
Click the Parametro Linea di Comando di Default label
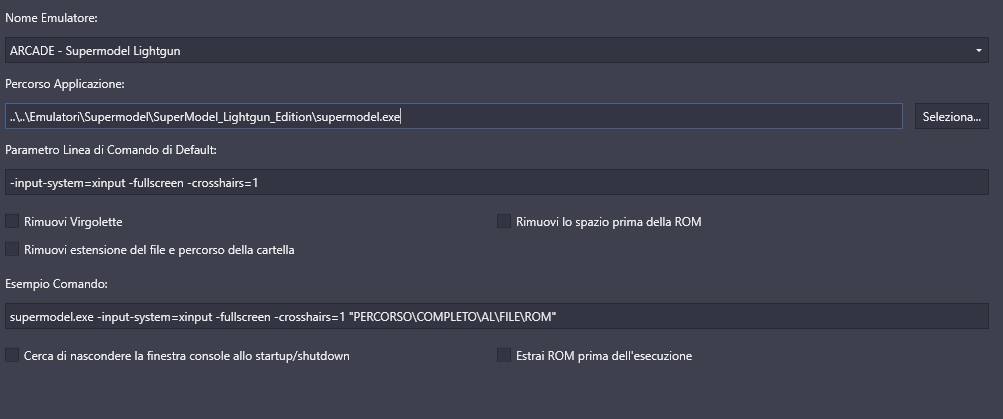[111, 150]
